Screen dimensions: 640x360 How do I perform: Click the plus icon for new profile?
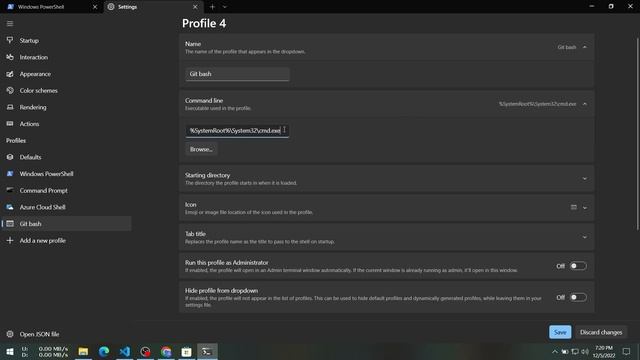tap(10, 240)
